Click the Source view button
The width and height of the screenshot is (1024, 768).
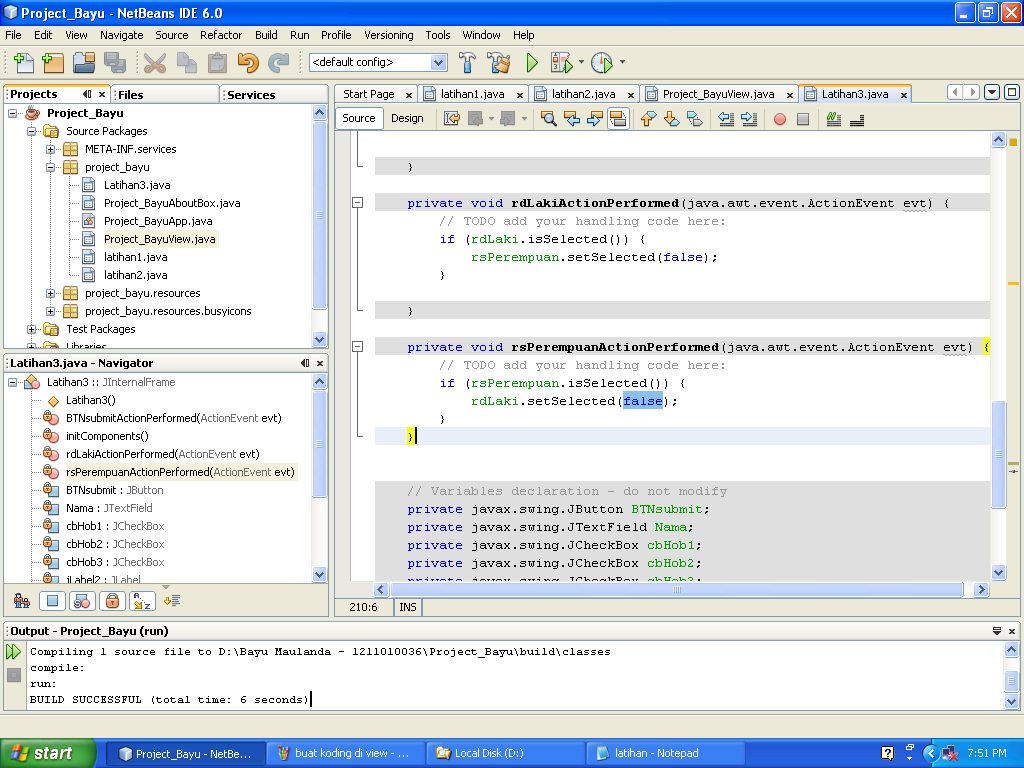coord(359,118)
